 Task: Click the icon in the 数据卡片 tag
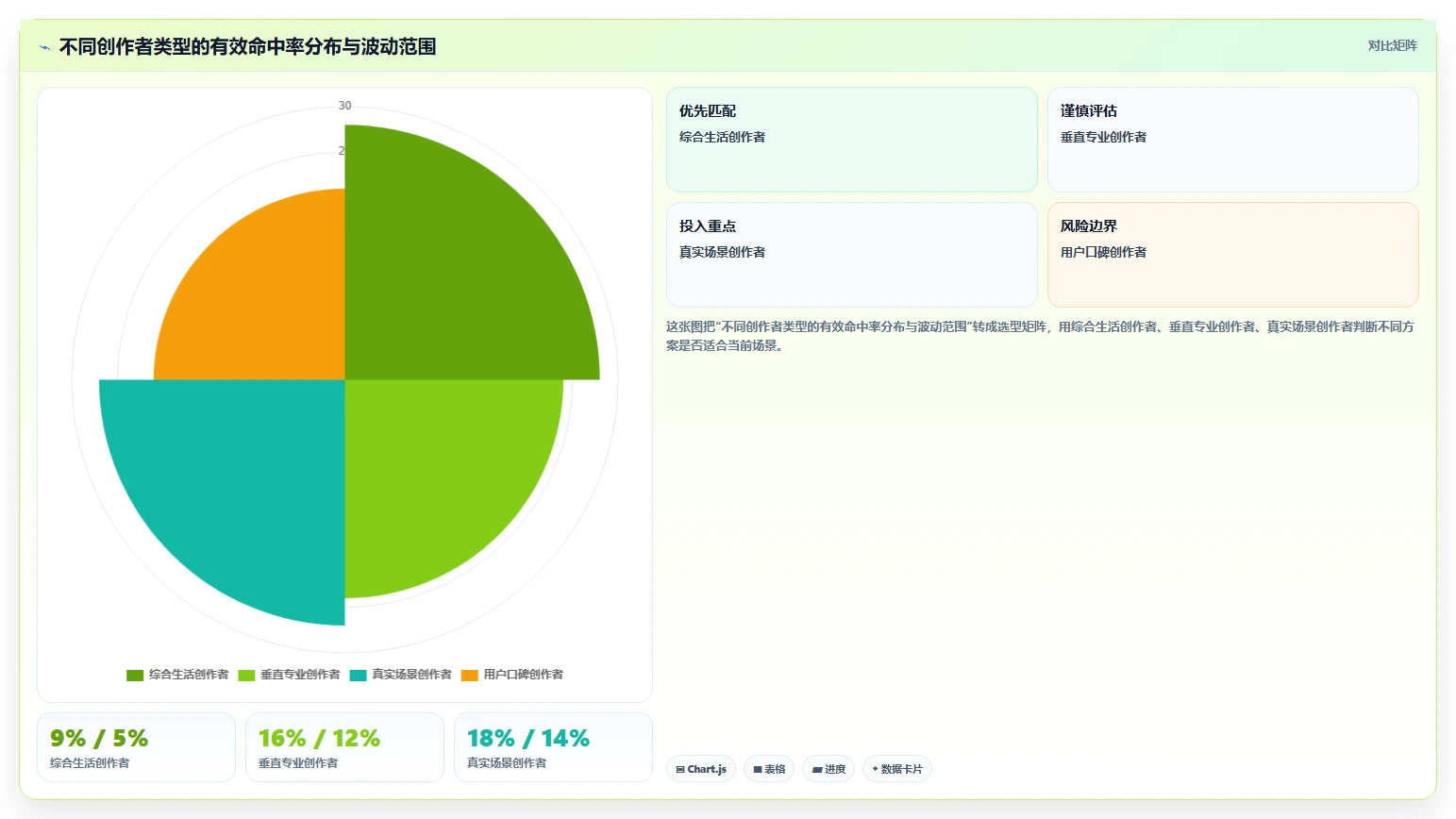(875, 769)
